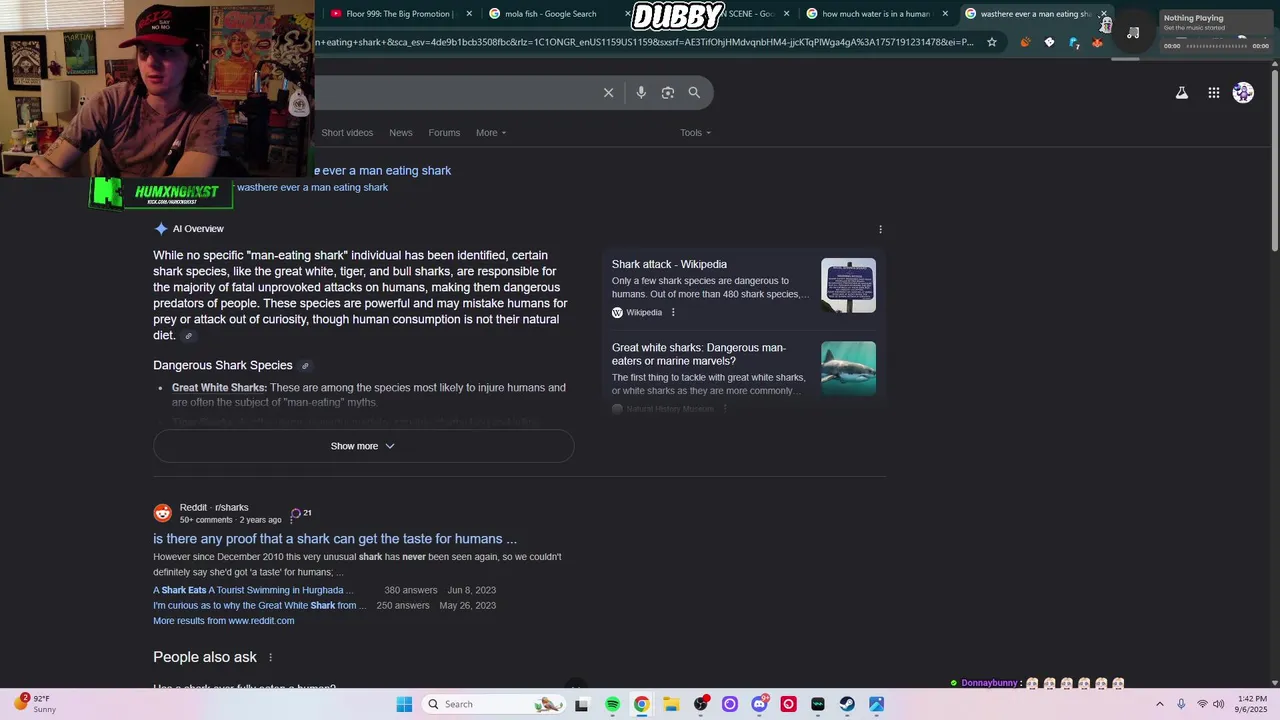Bookmark this page with the star icon
The width and height of the screenshot is (1280, 720).
point(992,42)
